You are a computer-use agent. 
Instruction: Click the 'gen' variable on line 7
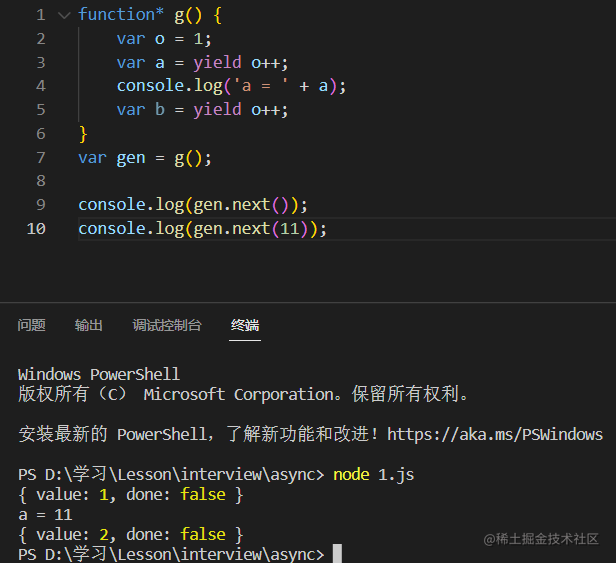click(x=131, y=158)
